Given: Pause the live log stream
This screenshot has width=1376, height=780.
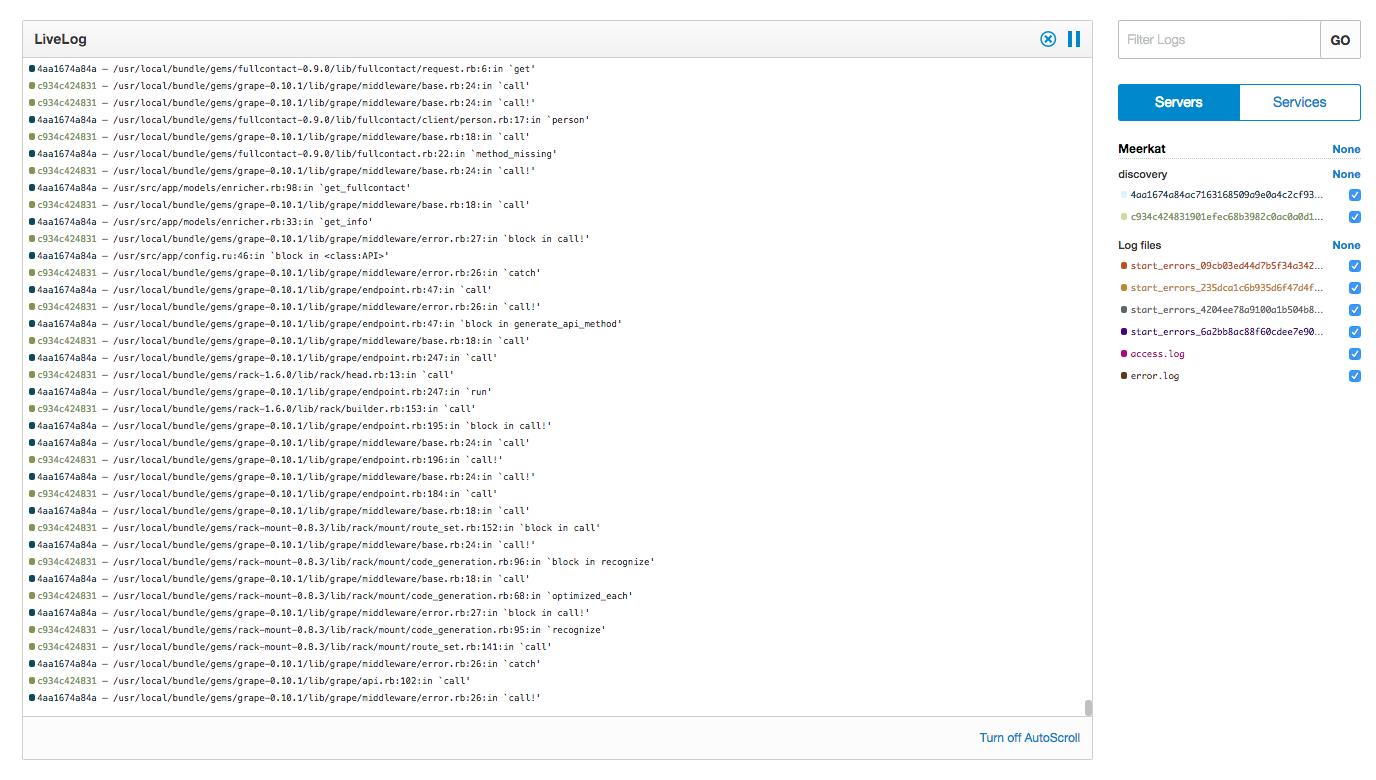Looking at the screenshot, I should point(1074,39).
